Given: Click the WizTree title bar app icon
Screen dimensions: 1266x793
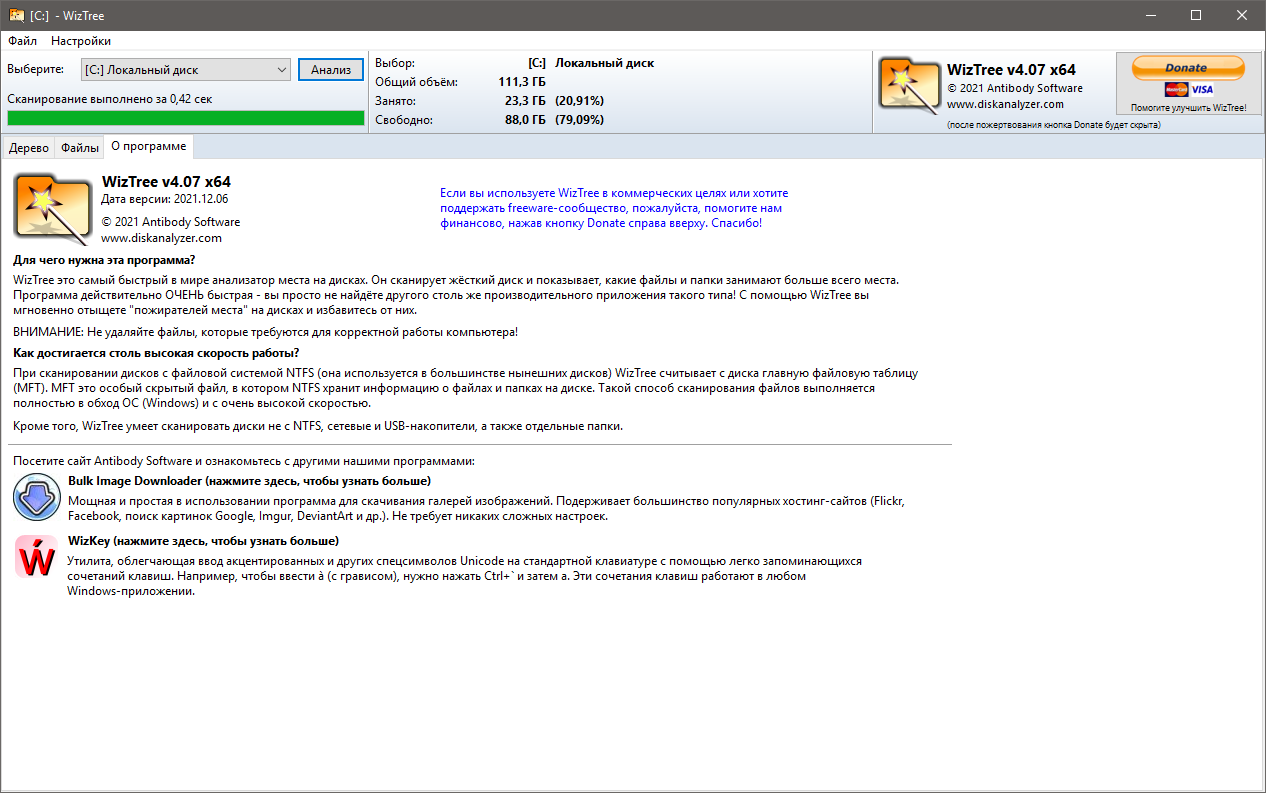Looking at the screenshot, I should click(16, 16).
